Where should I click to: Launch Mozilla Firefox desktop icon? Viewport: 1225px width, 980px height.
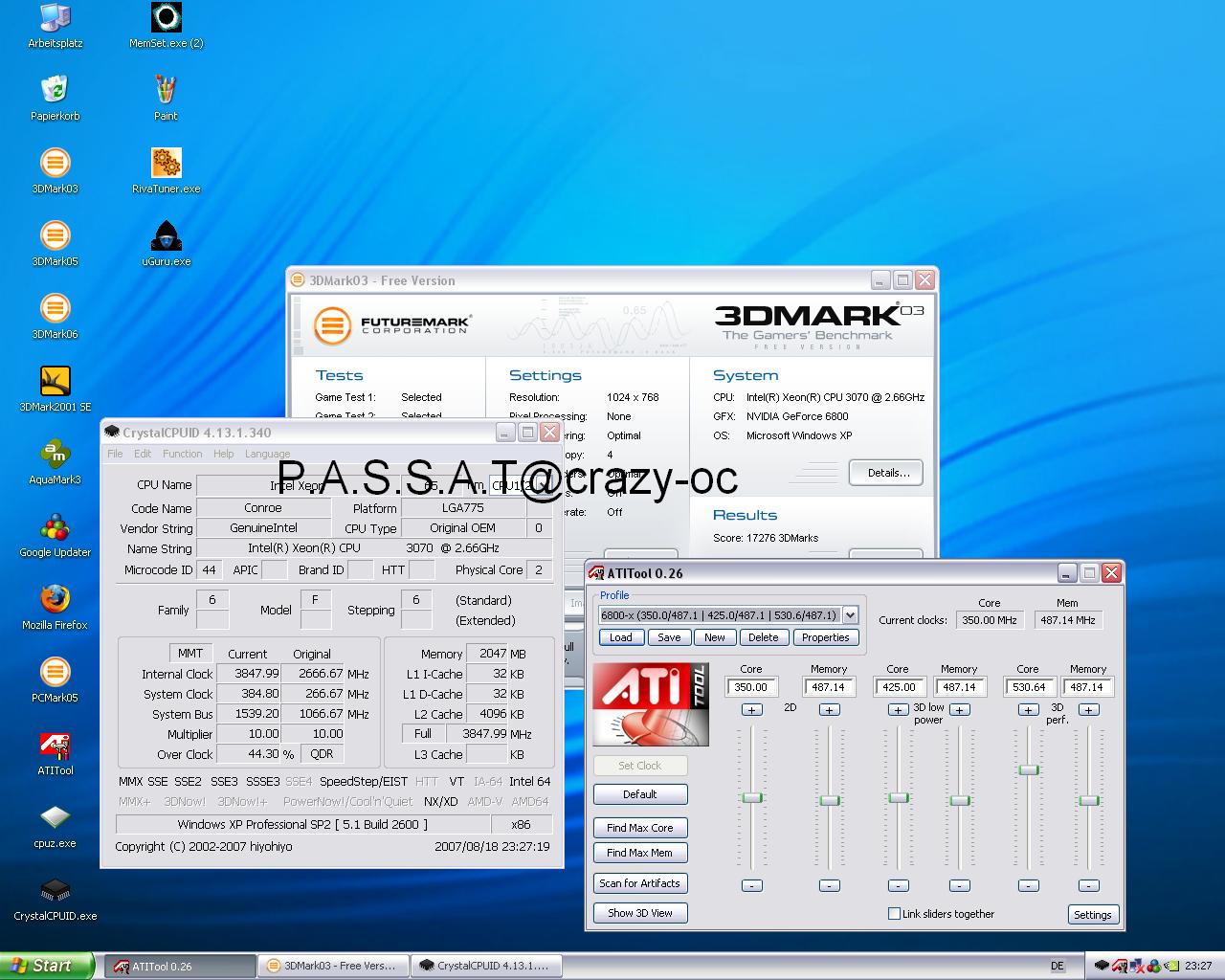(55, 608)
